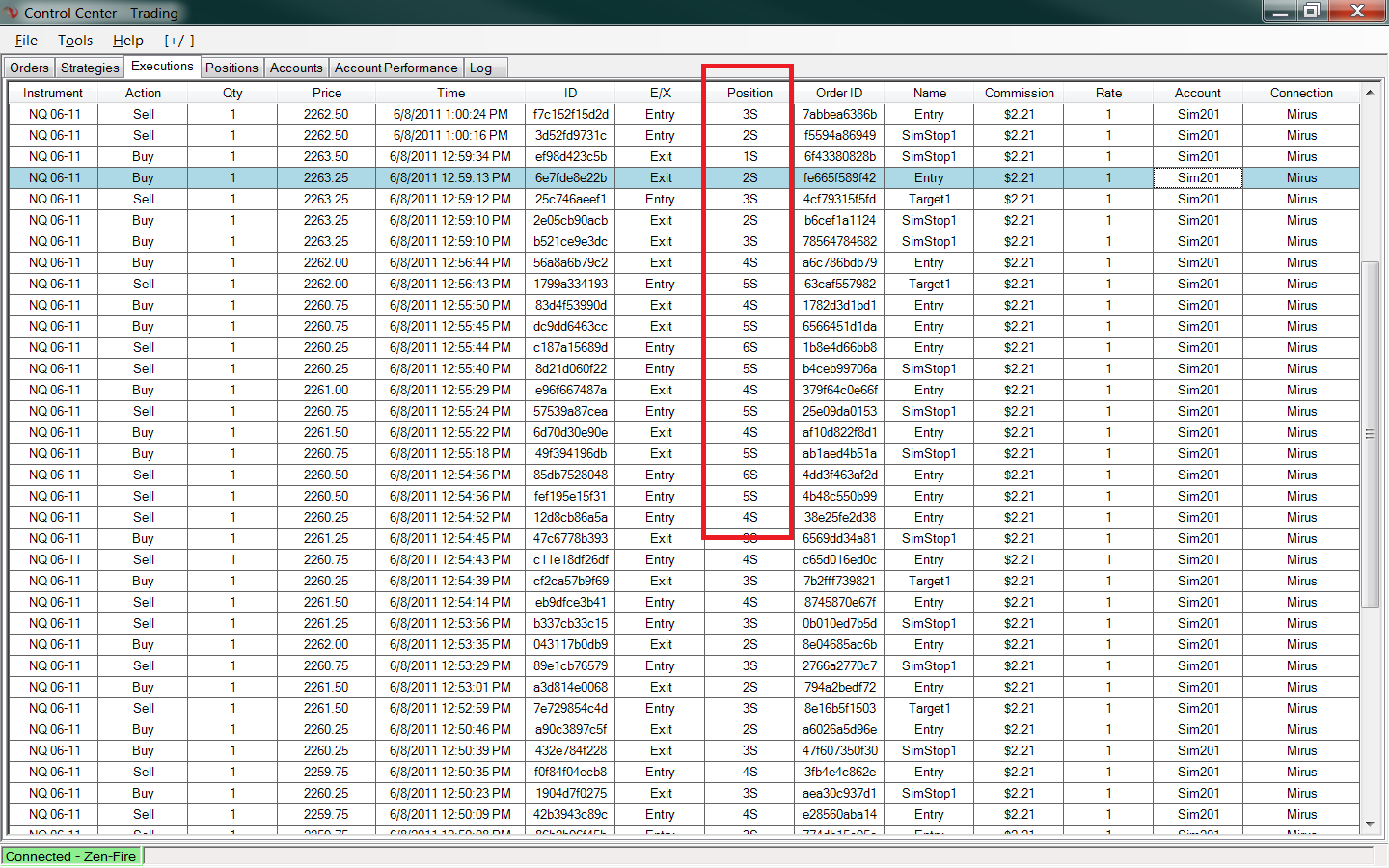The height and width of the screenshot is (868, 1389).
Task: Click the time cell 6/8/2011 12:54:43 PM
Action: pyautogui.click(x=450, y=559)
